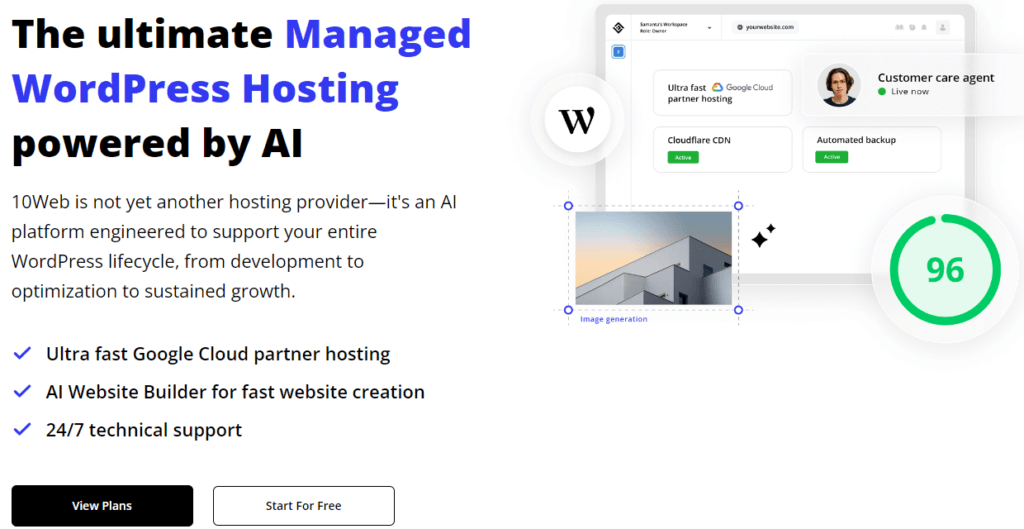The height and width of the screenshot is (529, 1024).
Task: Click the green Live now status dot
Action: pyautogui.click(x=882, y=91)
